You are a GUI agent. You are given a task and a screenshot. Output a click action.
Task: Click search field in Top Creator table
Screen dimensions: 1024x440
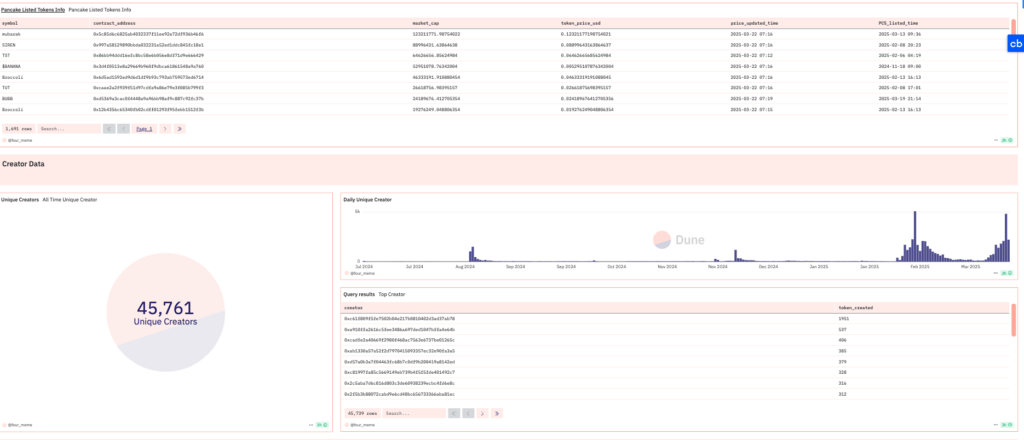[410, 413]
